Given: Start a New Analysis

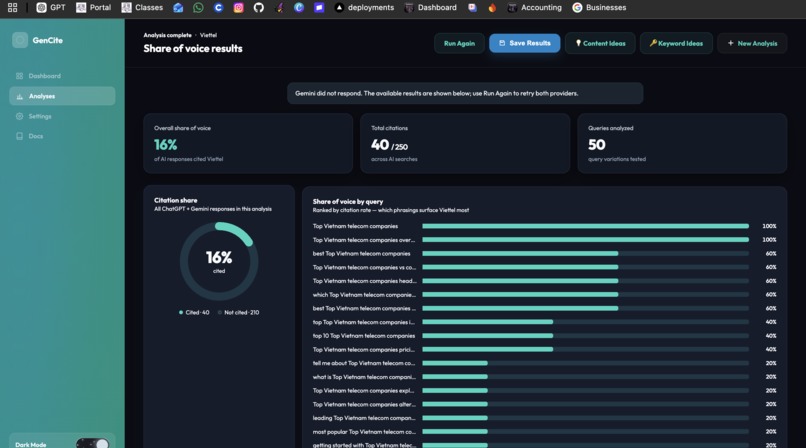Looking at the screenshot, I should tap(752, 43).
